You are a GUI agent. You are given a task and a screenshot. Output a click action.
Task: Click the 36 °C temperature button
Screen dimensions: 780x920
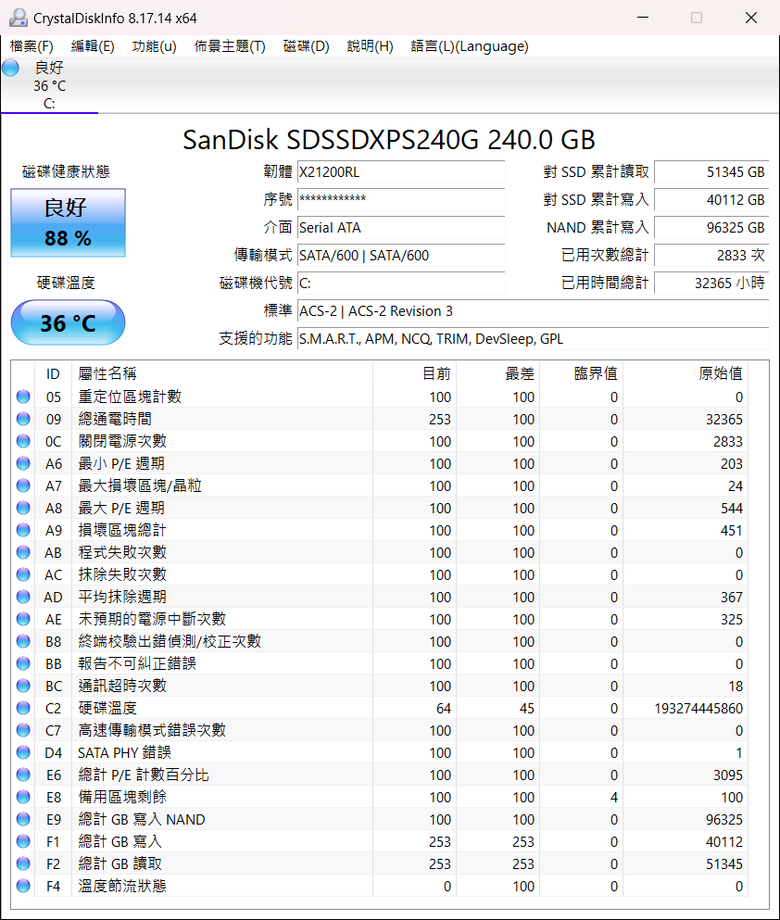point(68,323)
